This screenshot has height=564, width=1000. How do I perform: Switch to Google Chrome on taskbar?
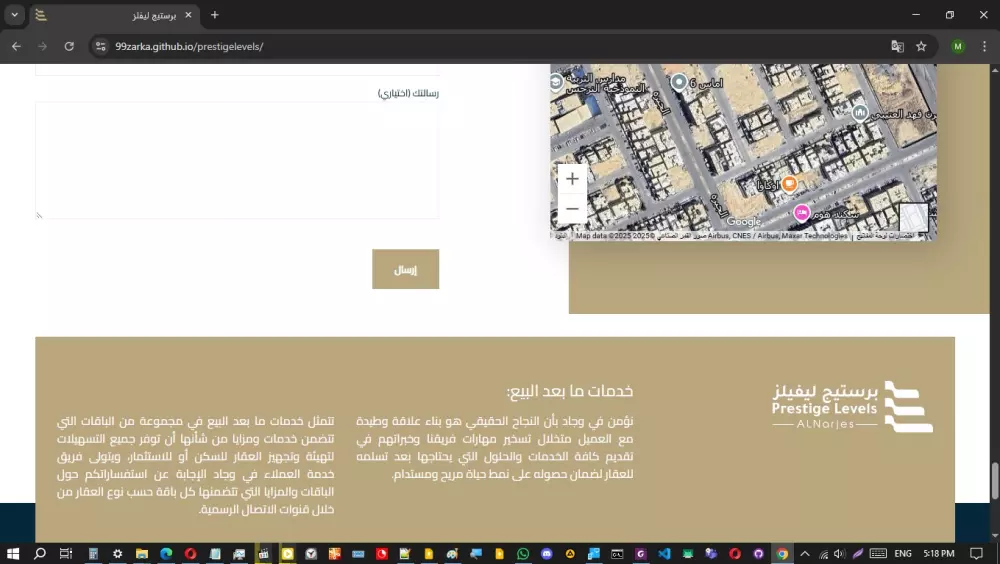(782, 554)
